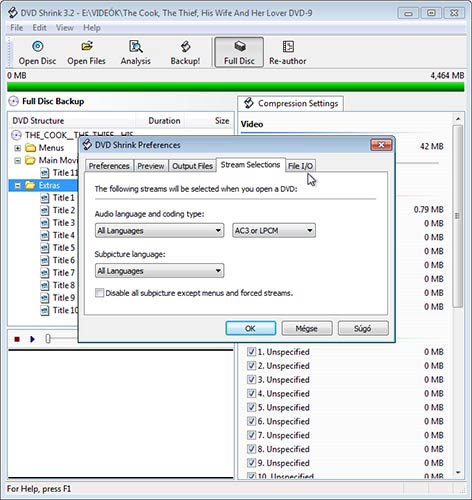Uncheck subpicture stream 3. Unspecified

pos(251,380)
